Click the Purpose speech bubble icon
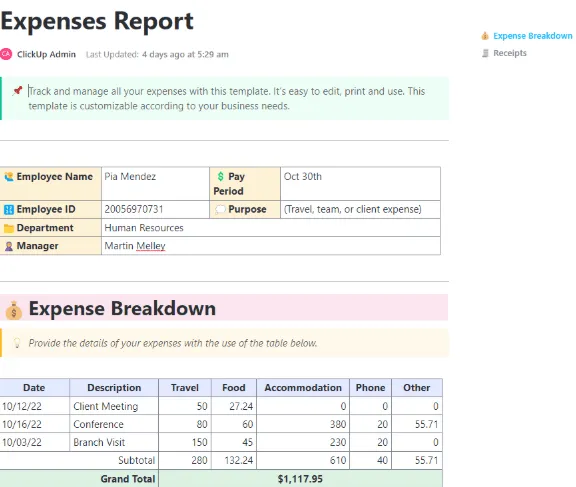Image resolution: width=576 pixels, height=487 pixels. pyautogui.click(x=220, y=209)
